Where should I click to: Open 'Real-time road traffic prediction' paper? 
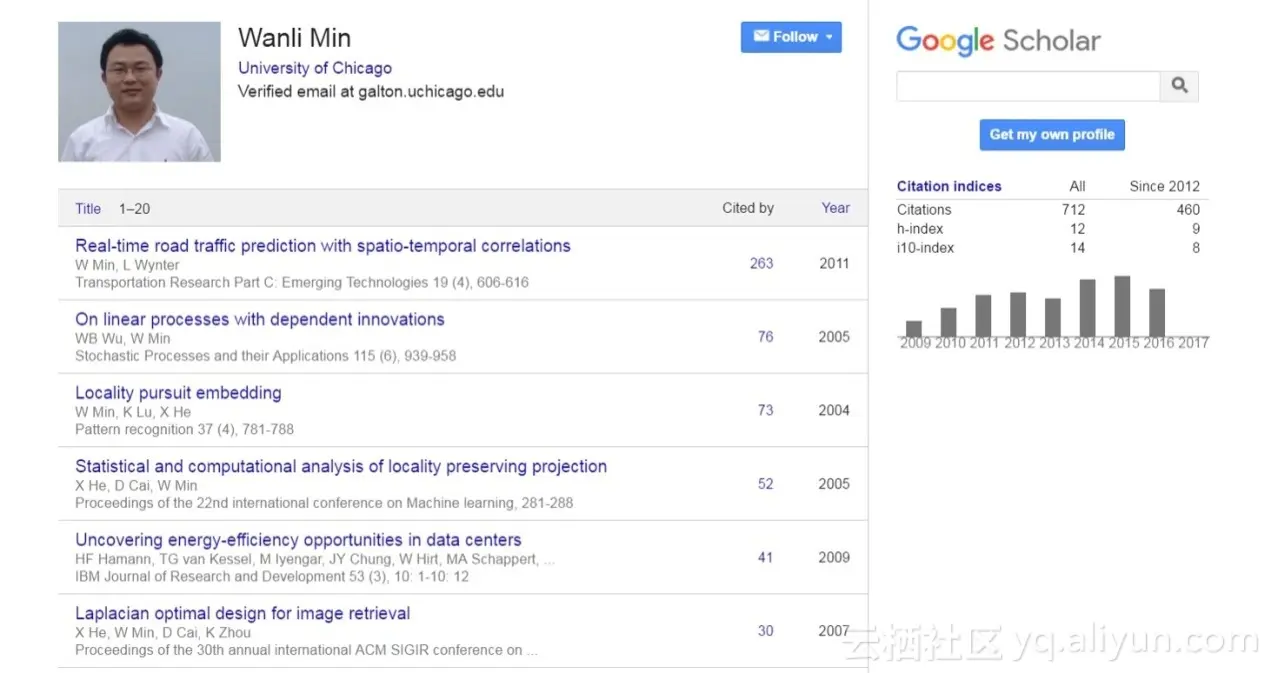click(x=322, y=246)
